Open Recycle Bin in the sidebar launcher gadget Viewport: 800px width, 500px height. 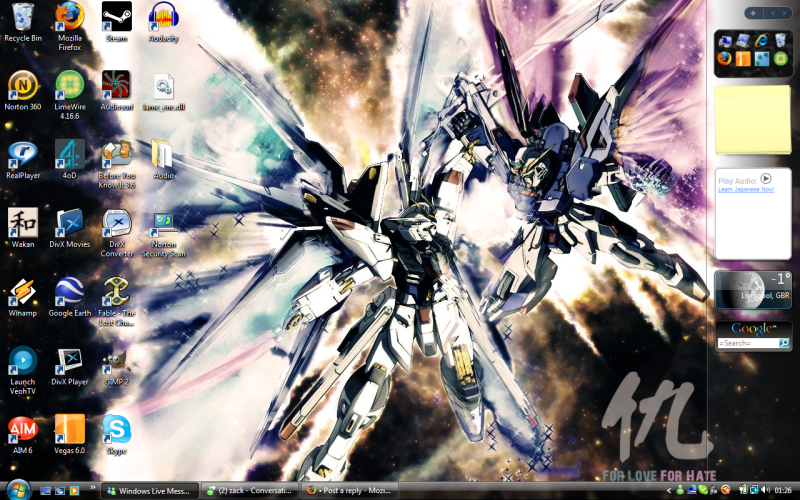(x=780, y=40)
